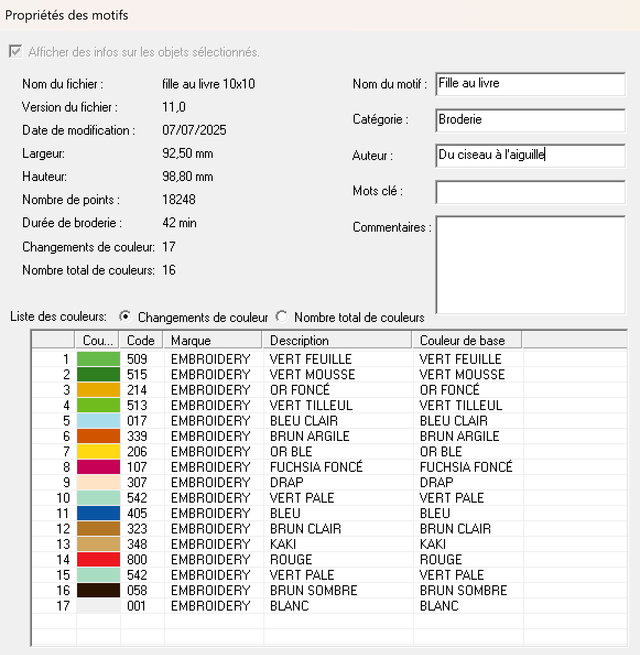Select 'Nombre total de couleurs' radio button
This screenshot has width=640, height=655.
(282, 317)
